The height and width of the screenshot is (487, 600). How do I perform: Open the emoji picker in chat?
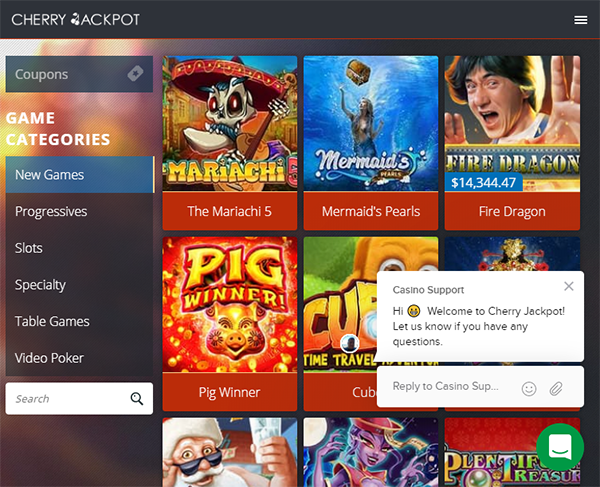528,389
